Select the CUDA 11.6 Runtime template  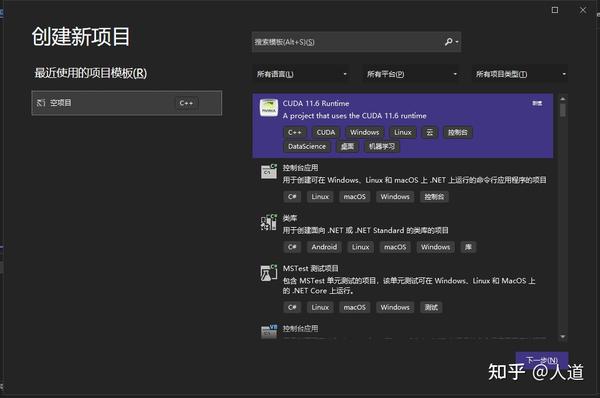403,126
